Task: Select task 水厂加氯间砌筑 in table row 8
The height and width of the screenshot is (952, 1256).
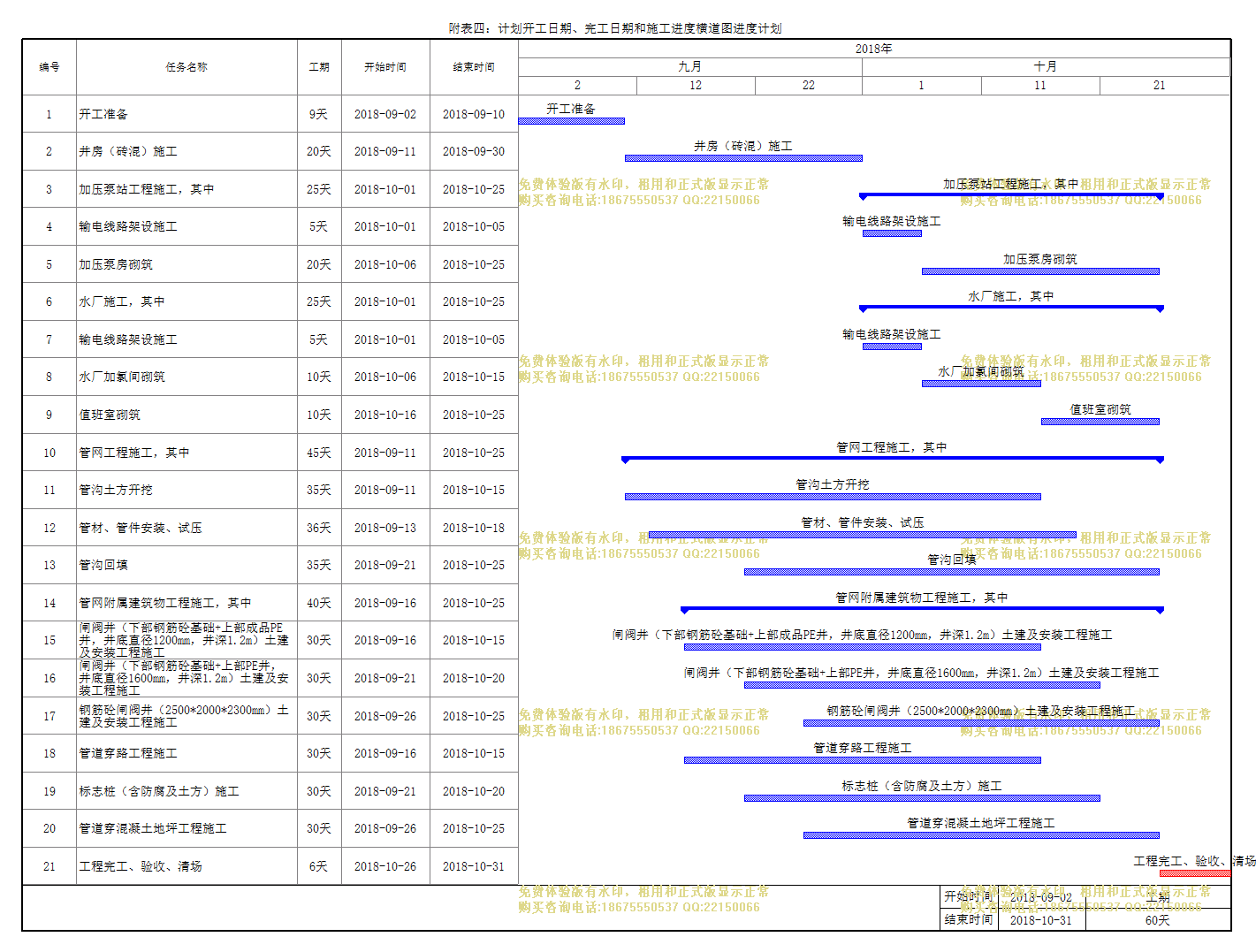Action: pyautogui.click(x=122, y=377)
